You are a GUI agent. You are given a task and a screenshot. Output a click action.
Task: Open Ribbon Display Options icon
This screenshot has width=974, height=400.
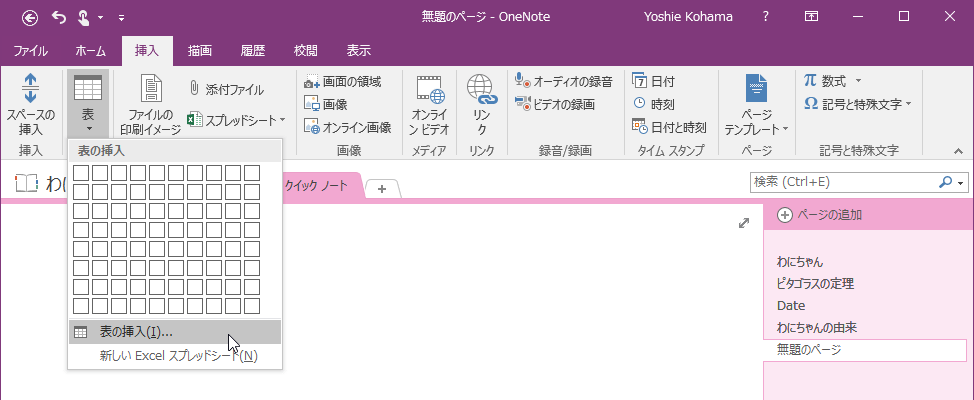pyautogui.click(x=811, y=17)
